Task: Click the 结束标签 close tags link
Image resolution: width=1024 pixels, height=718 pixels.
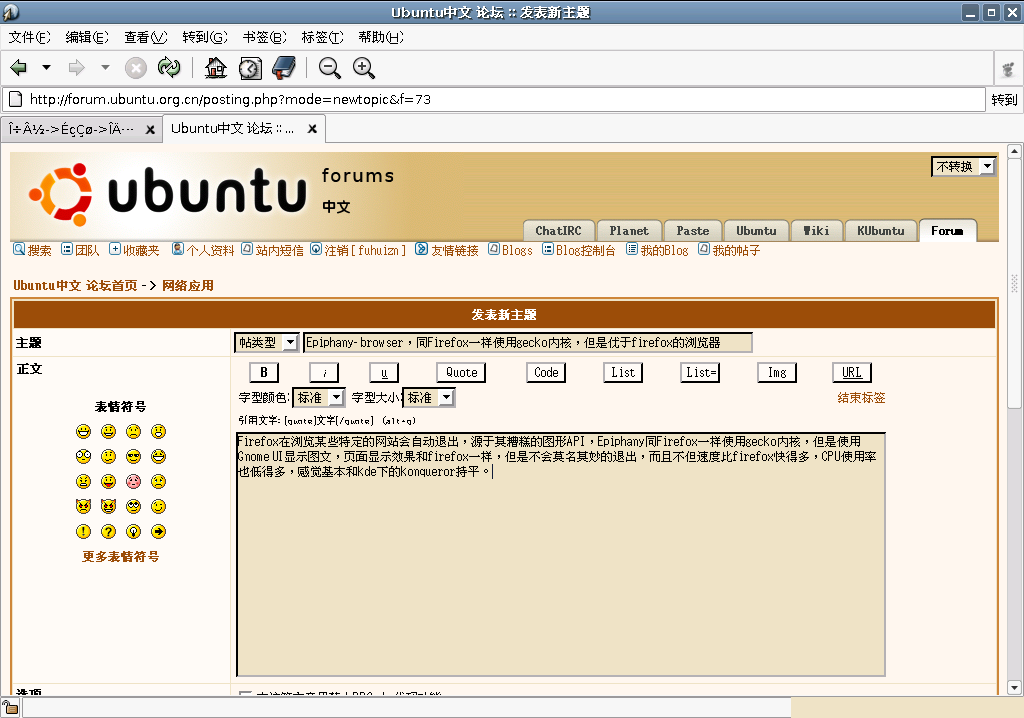Action: (x=861, y=398)
